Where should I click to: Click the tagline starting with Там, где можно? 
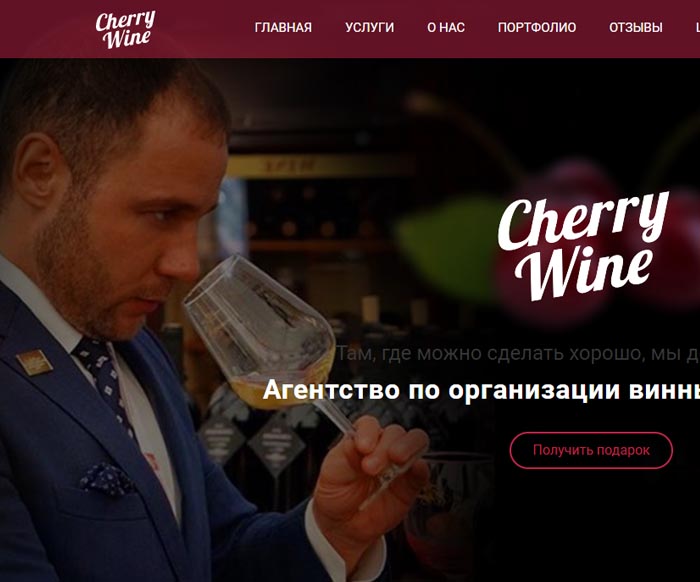pyautogui.click(x=517, y=353)
